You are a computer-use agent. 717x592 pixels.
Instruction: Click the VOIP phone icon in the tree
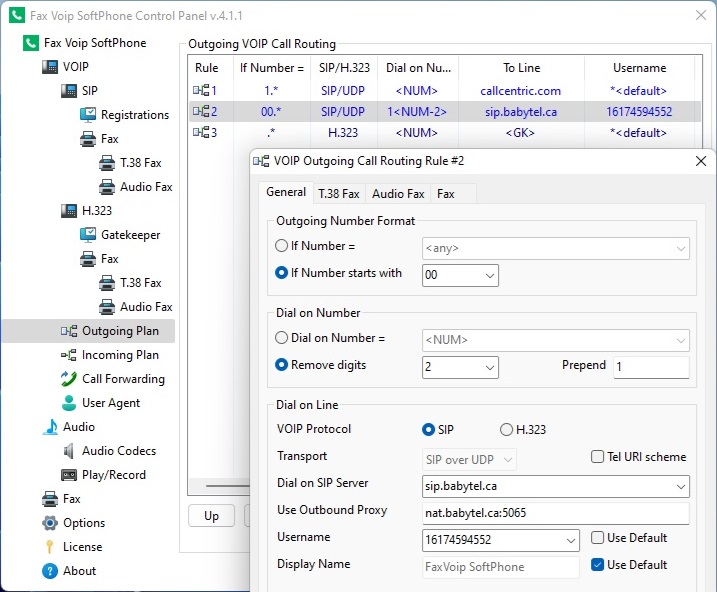click(50, 67)
